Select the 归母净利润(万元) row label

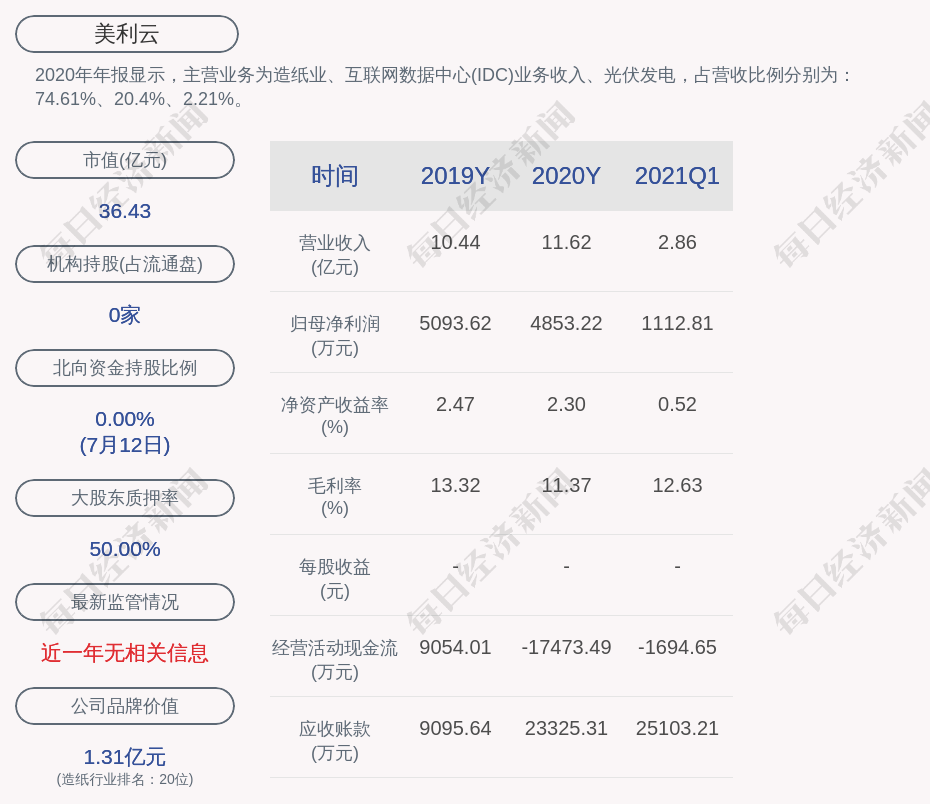point(335,335)
